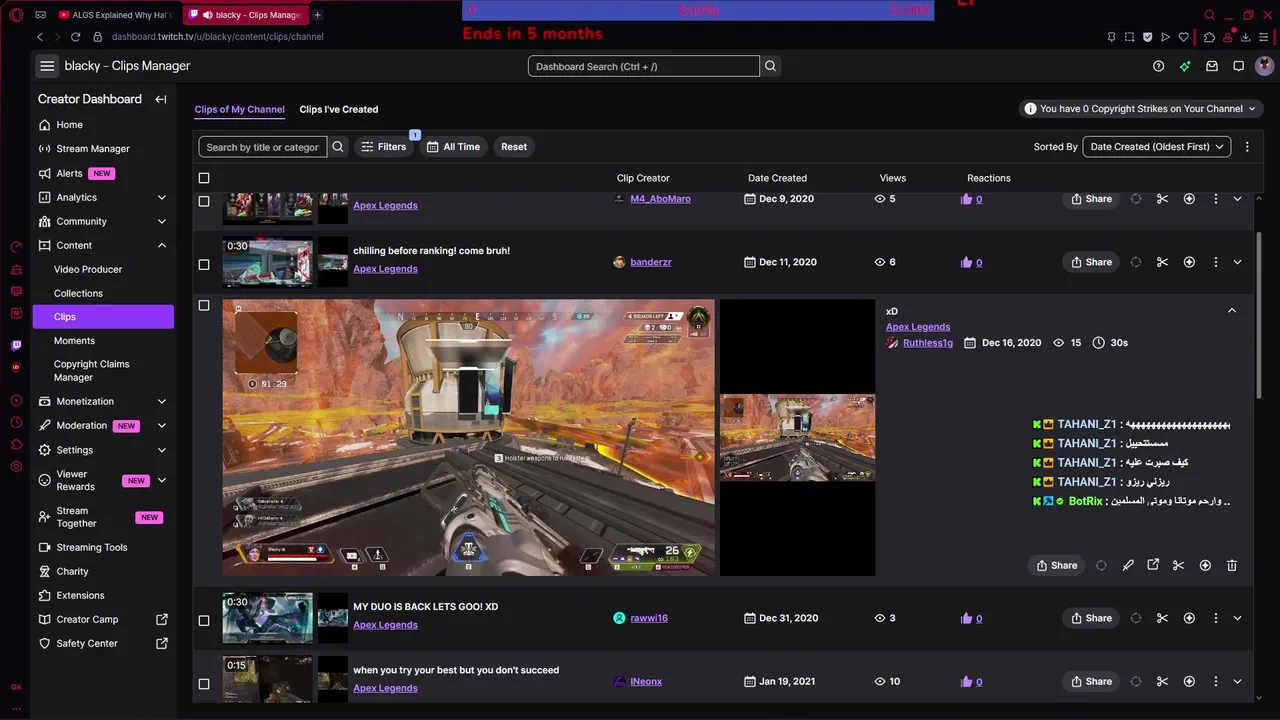This screenshot has width=1280, height=720.
Task: Expand the Analytics sidebar section
Action: click(x=162, y=198)
